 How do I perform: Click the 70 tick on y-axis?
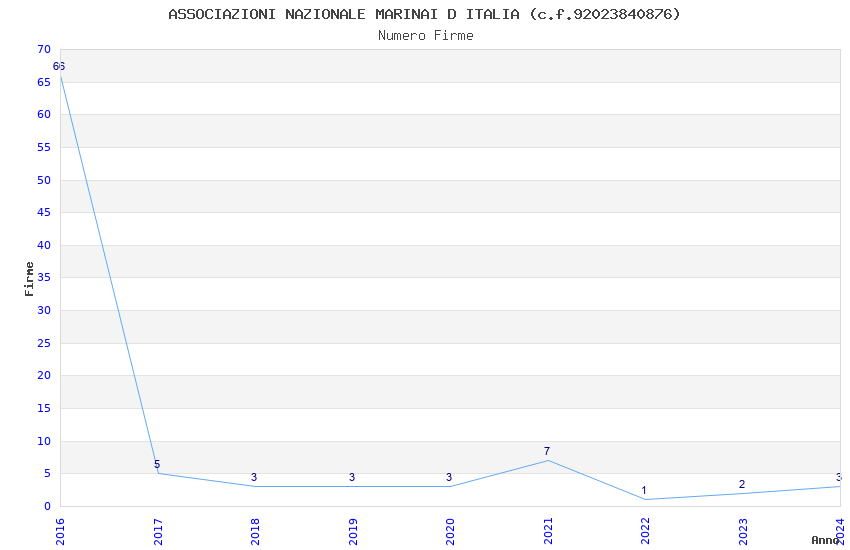[44, 49]
